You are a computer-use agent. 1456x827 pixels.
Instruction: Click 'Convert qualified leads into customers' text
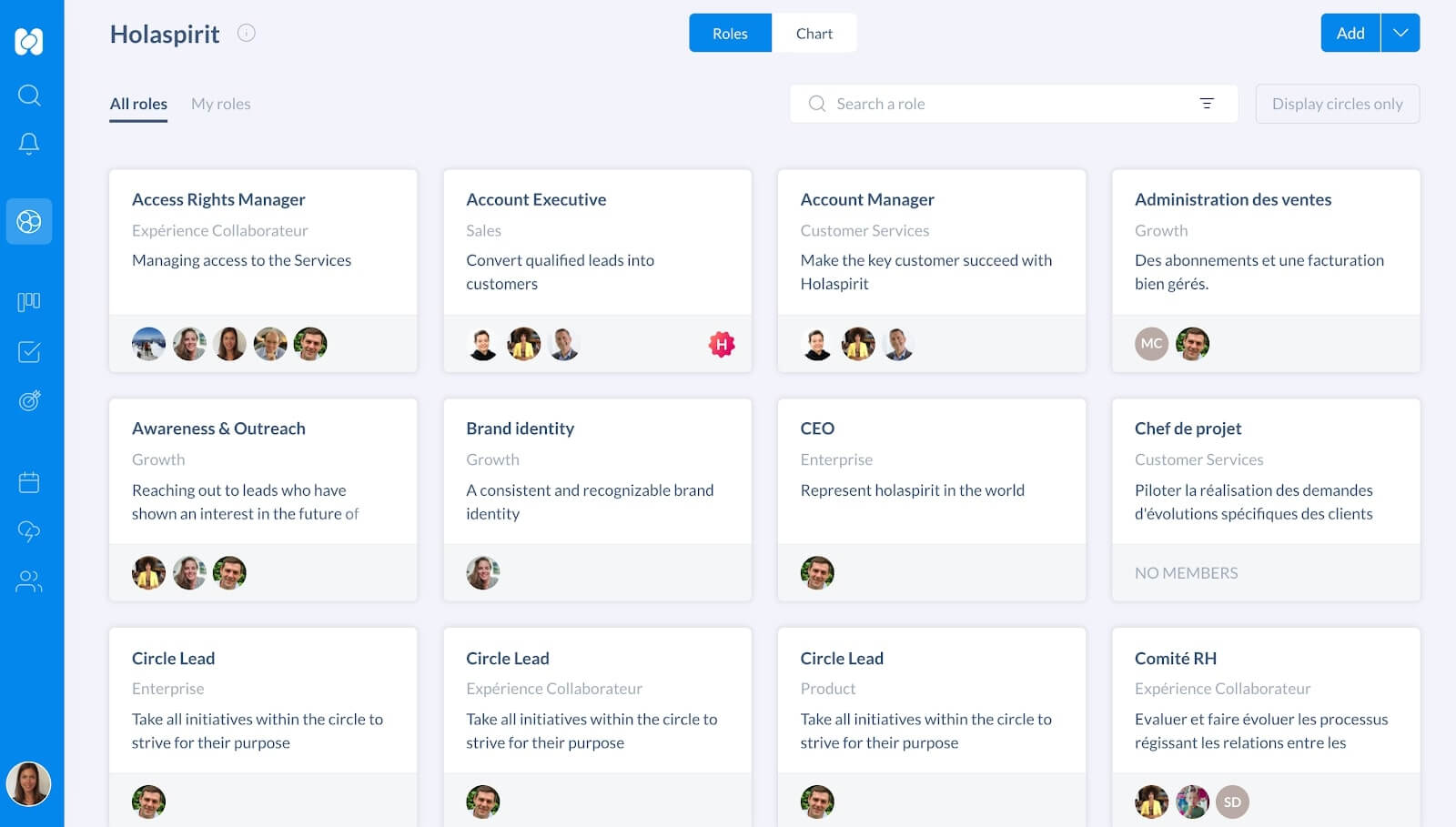pos(560,272)
